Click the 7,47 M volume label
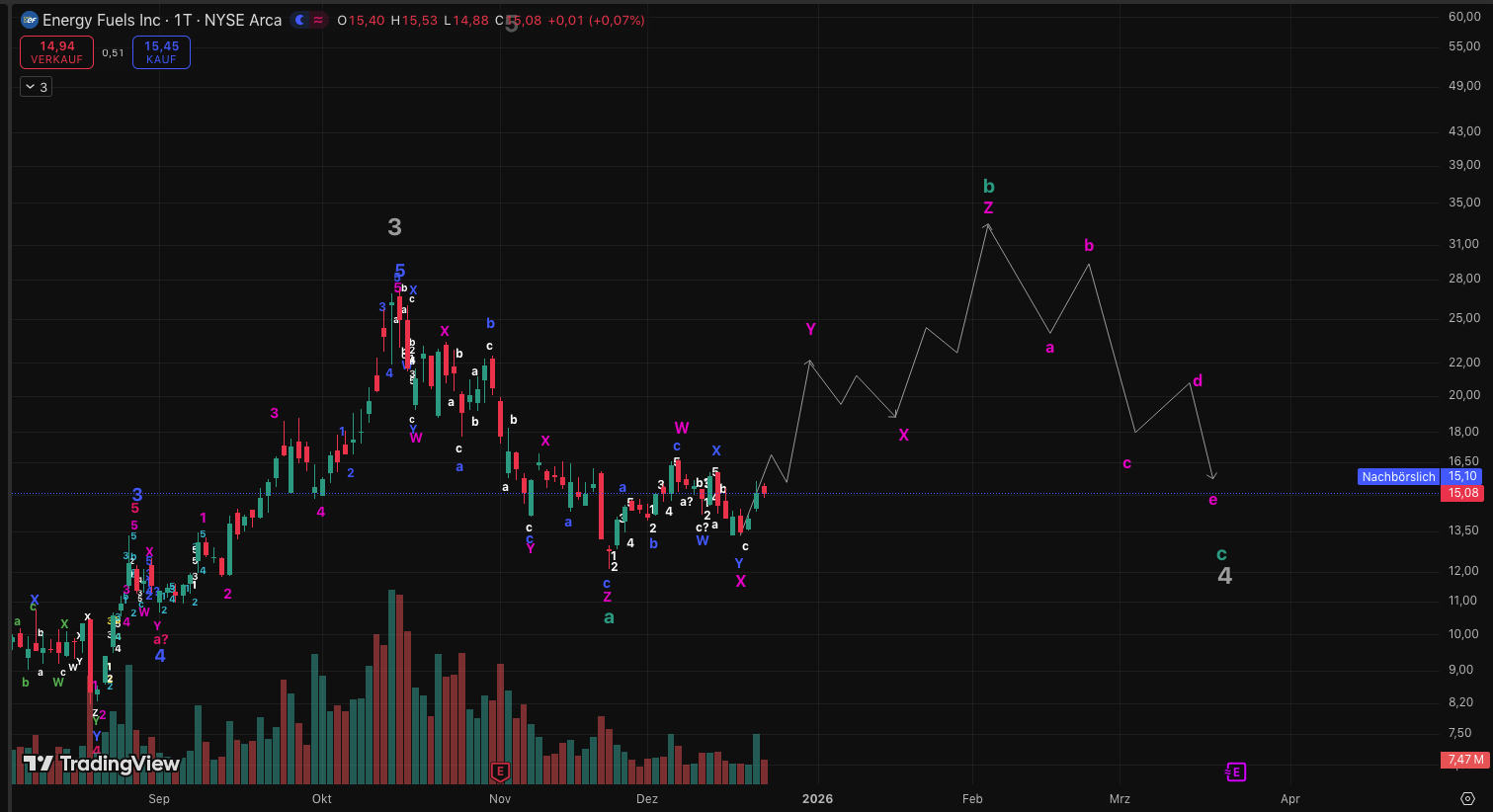1493x812 pixels. click(x=1465, y=760)
